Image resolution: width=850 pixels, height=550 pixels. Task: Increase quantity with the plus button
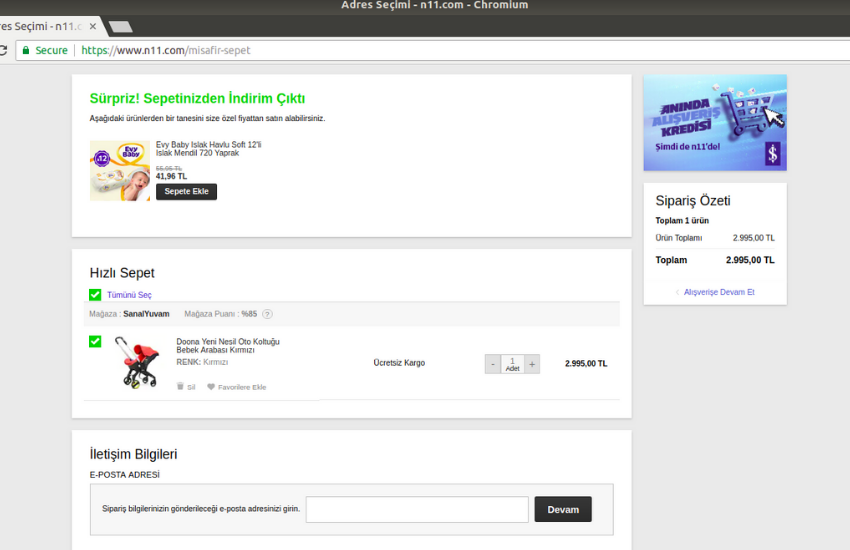(x=532, y=364)
